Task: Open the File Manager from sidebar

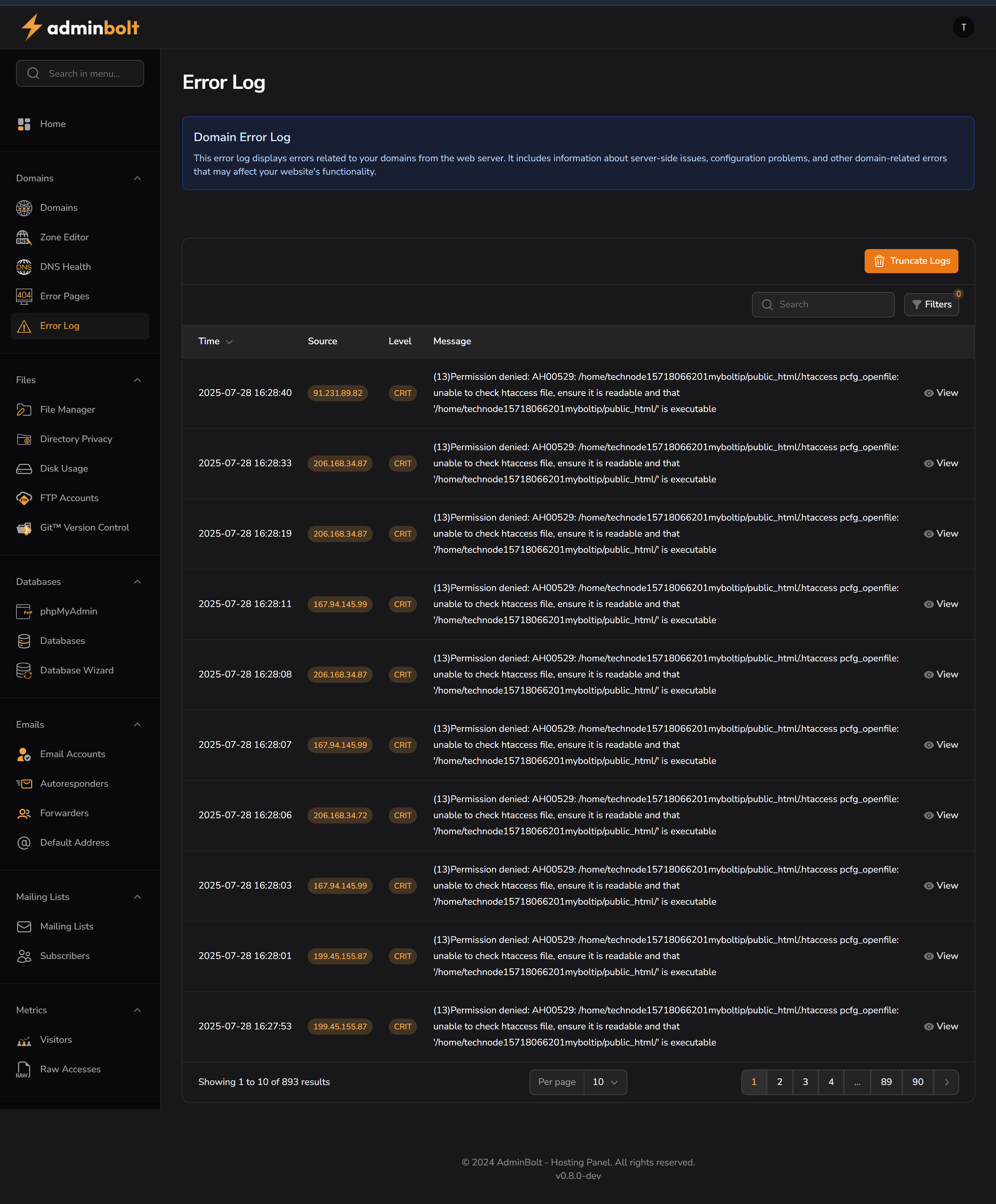Action: click(x=67, y=409)
